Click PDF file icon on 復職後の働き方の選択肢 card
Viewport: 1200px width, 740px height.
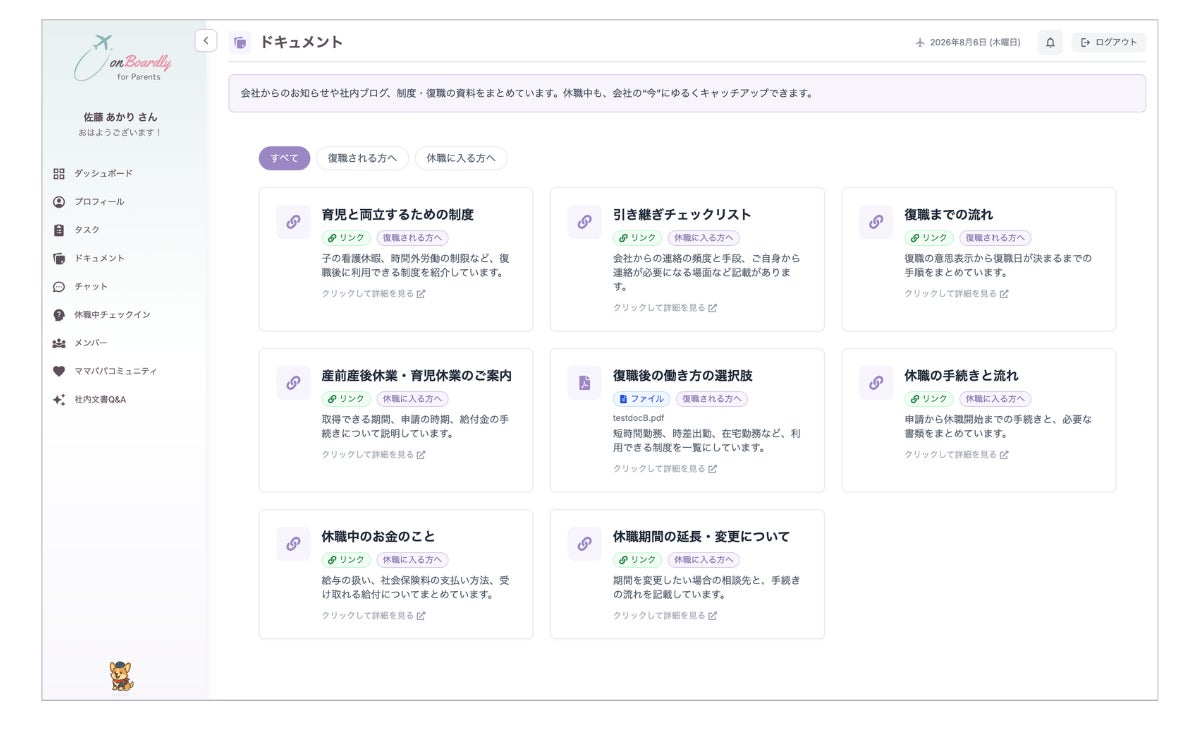[x=585, y=382]
